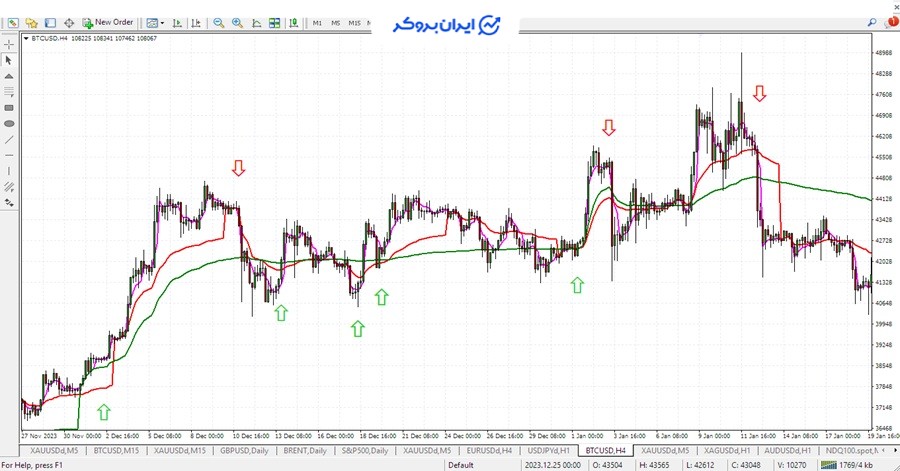This screenshot has width=900, height=471.
Task: Switch to M15 timeframe
Action: tap(356, 22)
